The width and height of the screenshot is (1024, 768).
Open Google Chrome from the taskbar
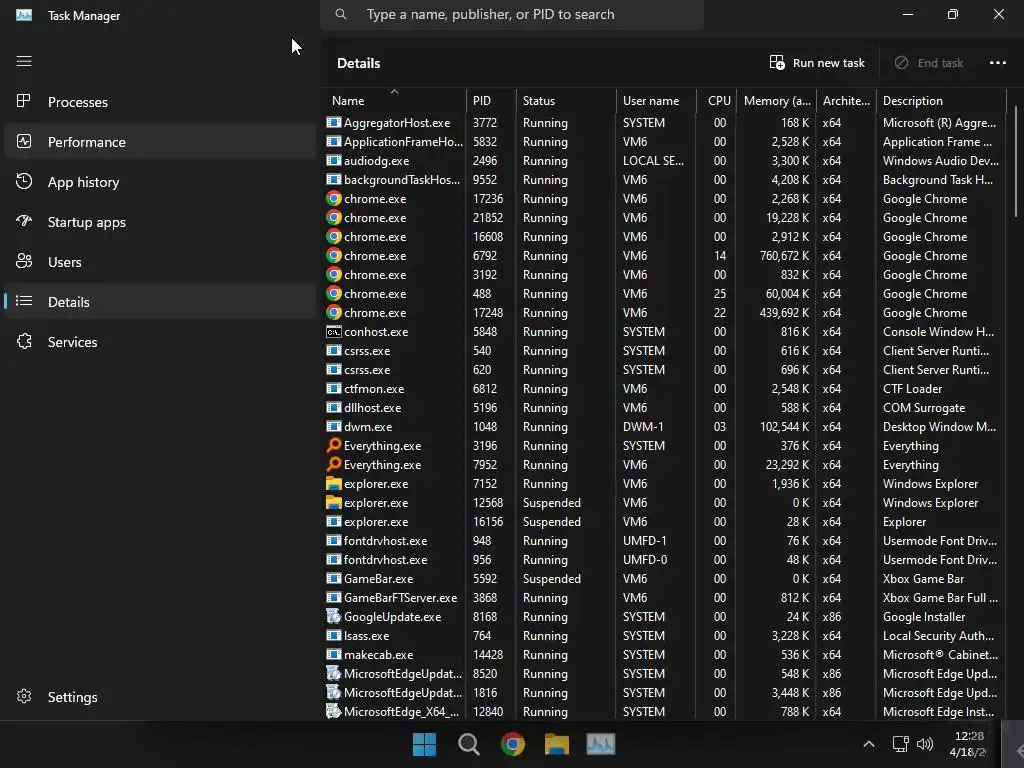pyautogui.click(x=513, y=744)
